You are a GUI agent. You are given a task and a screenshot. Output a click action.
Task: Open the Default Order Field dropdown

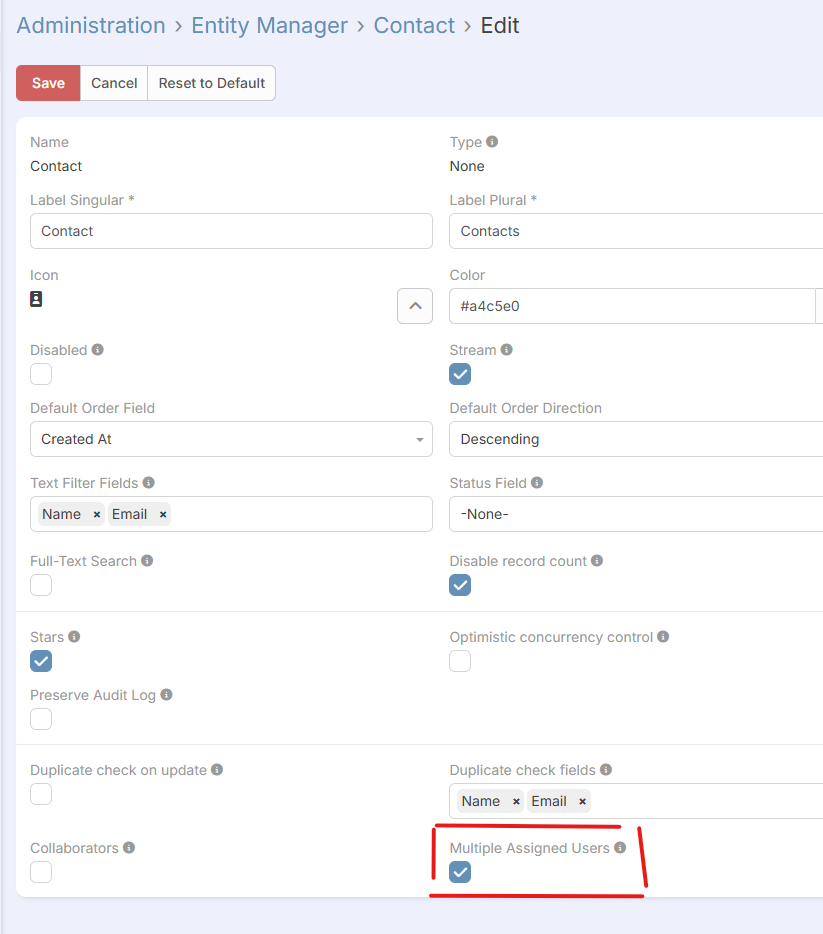231,439
